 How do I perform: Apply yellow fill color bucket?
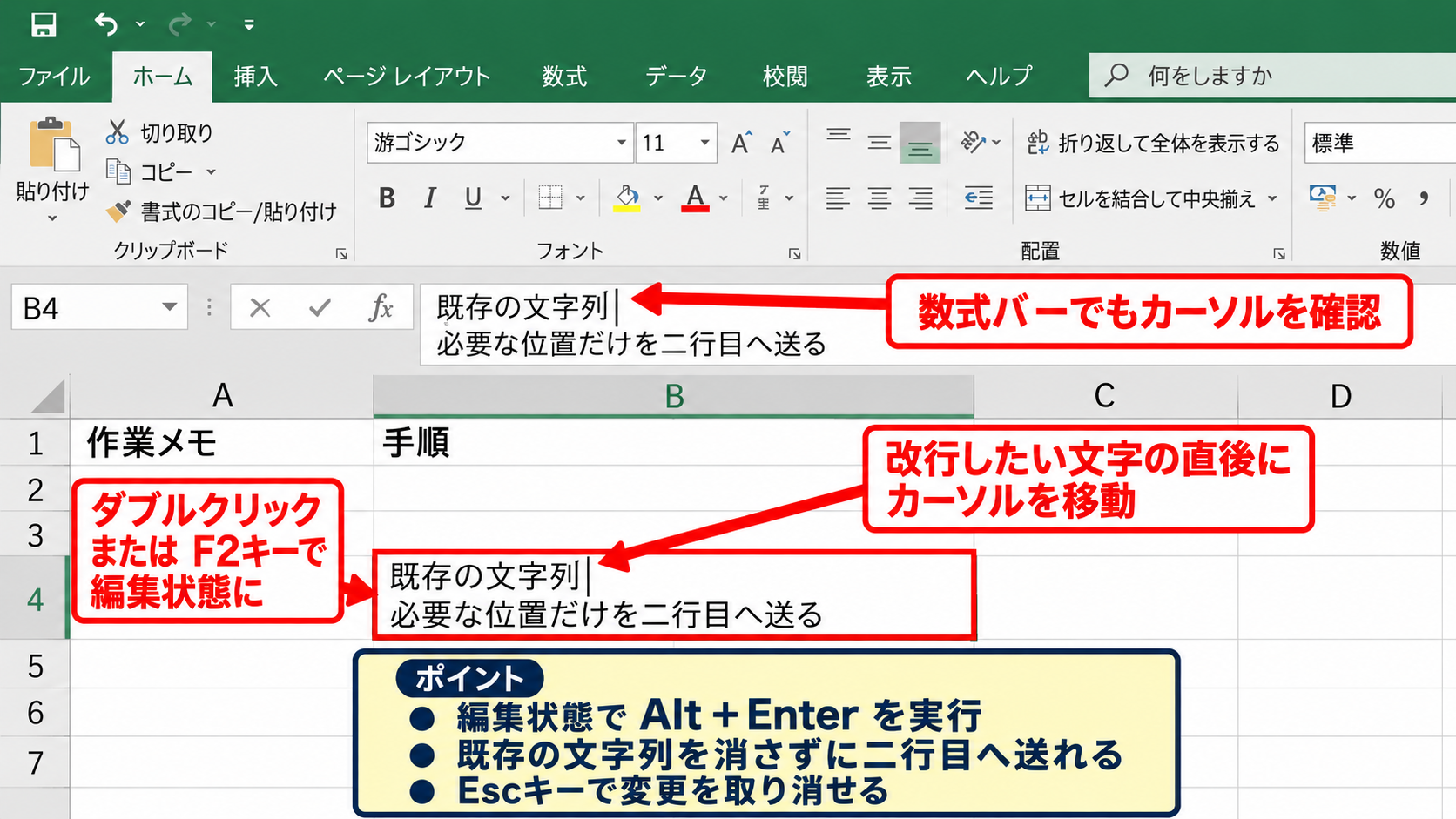(x=627, y=198)
